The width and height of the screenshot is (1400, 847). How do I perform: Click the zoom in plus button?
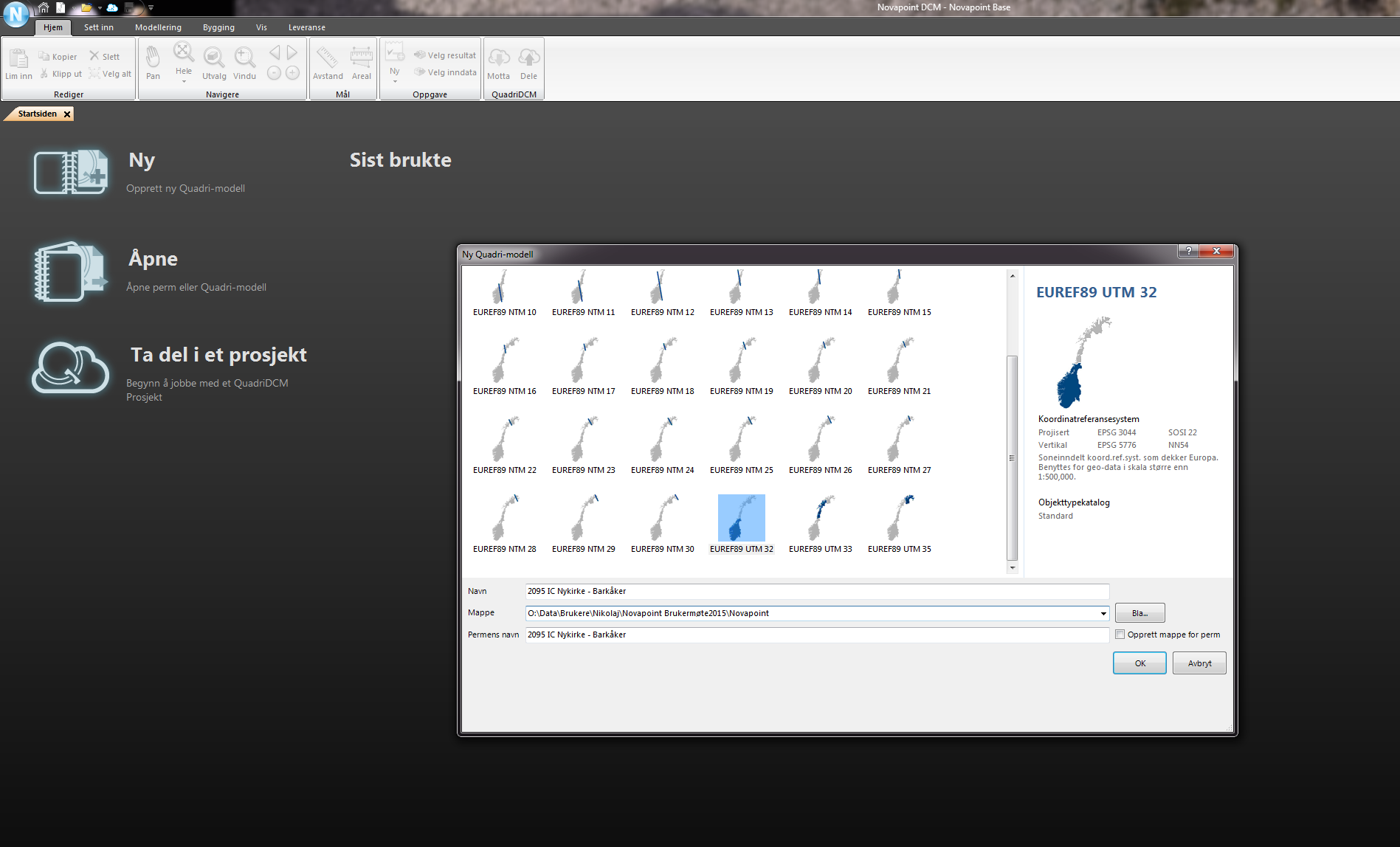[x=293, y=72]
